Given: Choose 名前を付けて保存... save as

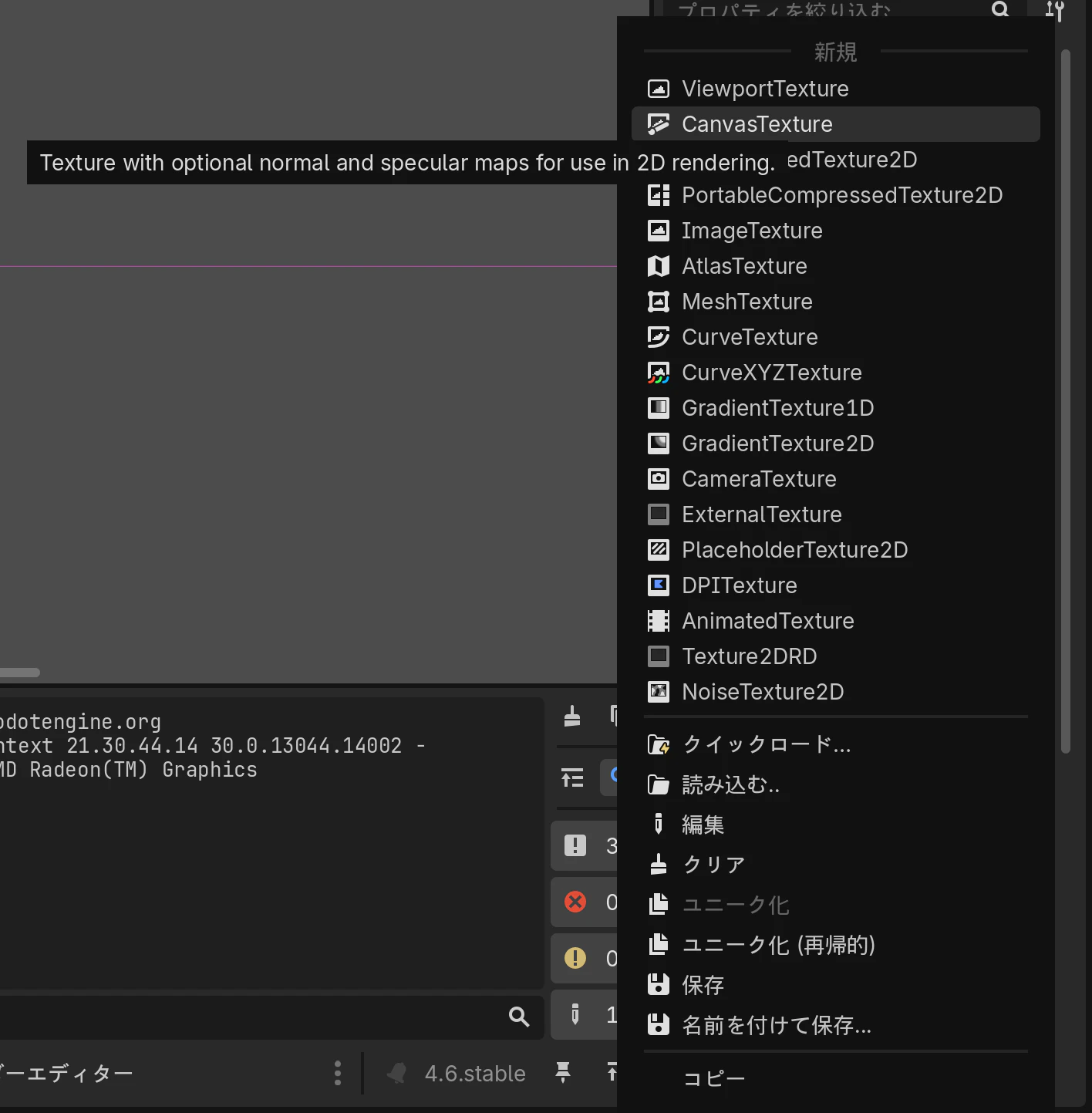Looking at the screenshot, I should pyautogui.click(x=835, y=1025).
